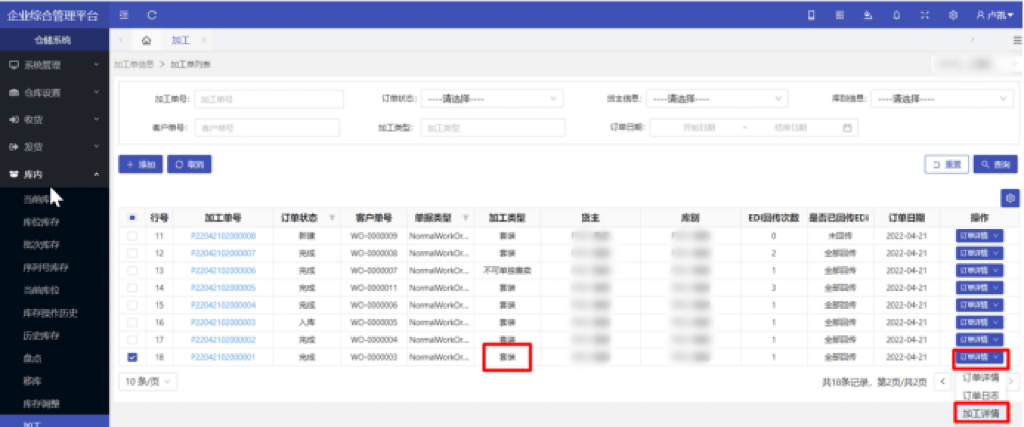
Task: Uncheck the checkbox for row 18
Action: pyautogui.click(x=133, y=357)
